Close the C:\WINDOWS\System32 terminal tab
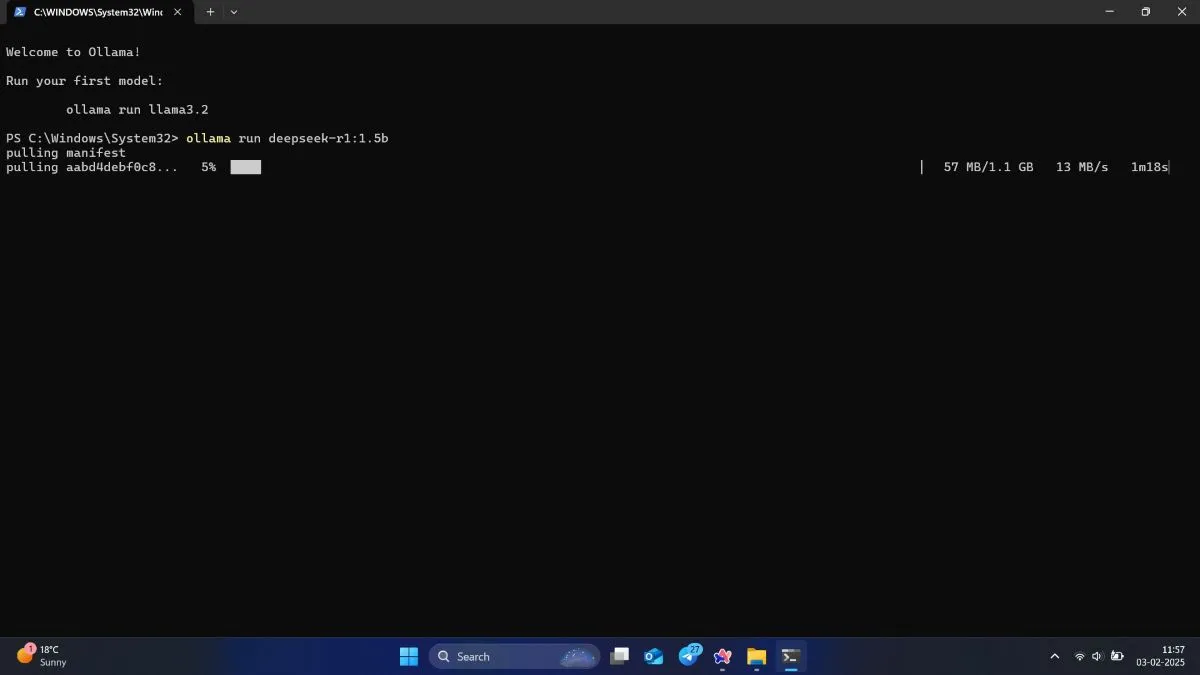Image resolution: width=1200 pixels, height=675 pixels. point(177,12)
